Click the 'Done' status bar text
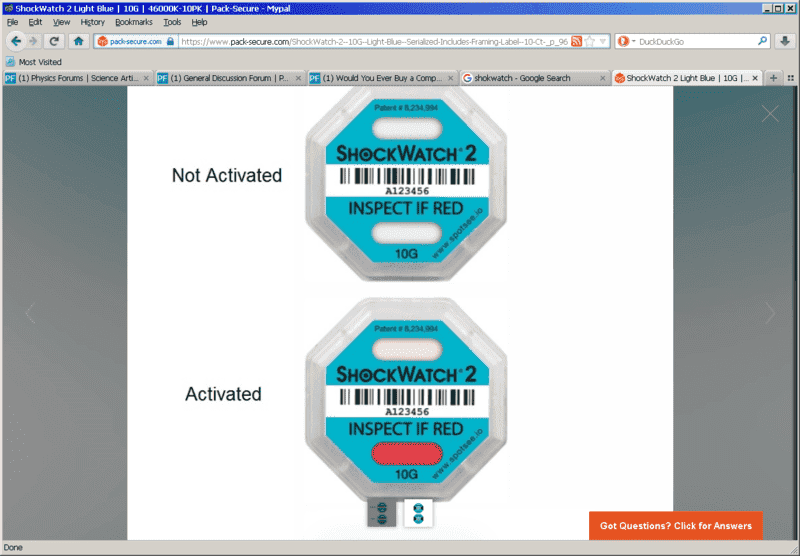Viewport: 800px width, 556px height. tap(13, 547)
